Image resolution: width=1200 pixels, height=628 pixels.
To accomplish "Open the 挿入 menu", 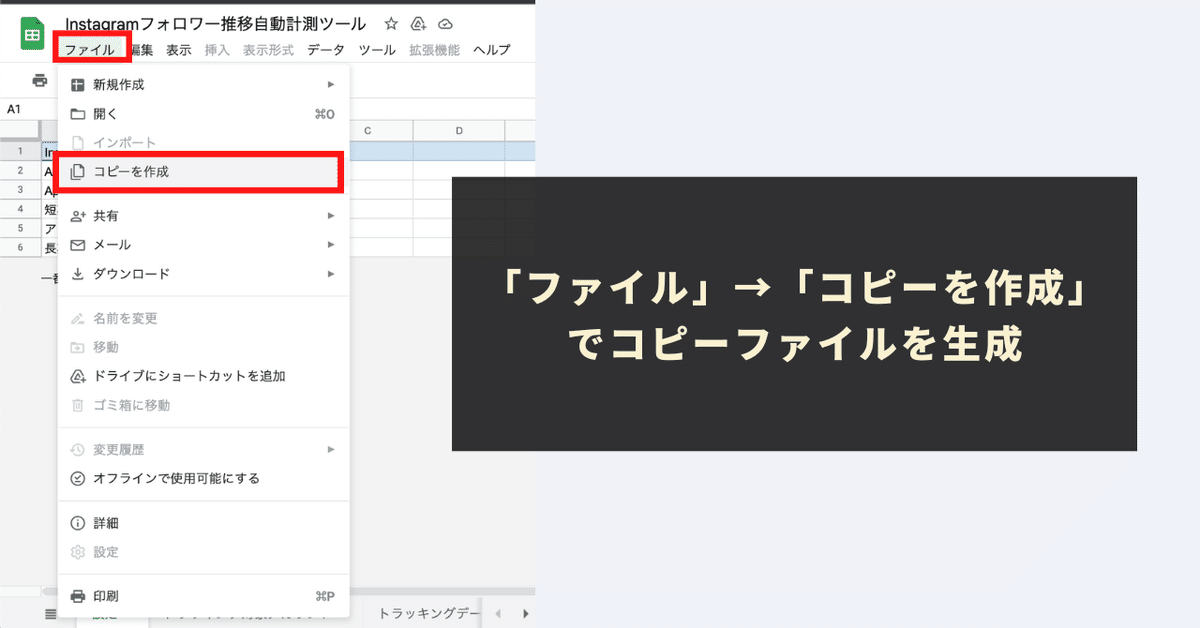I will click(217, 50).
